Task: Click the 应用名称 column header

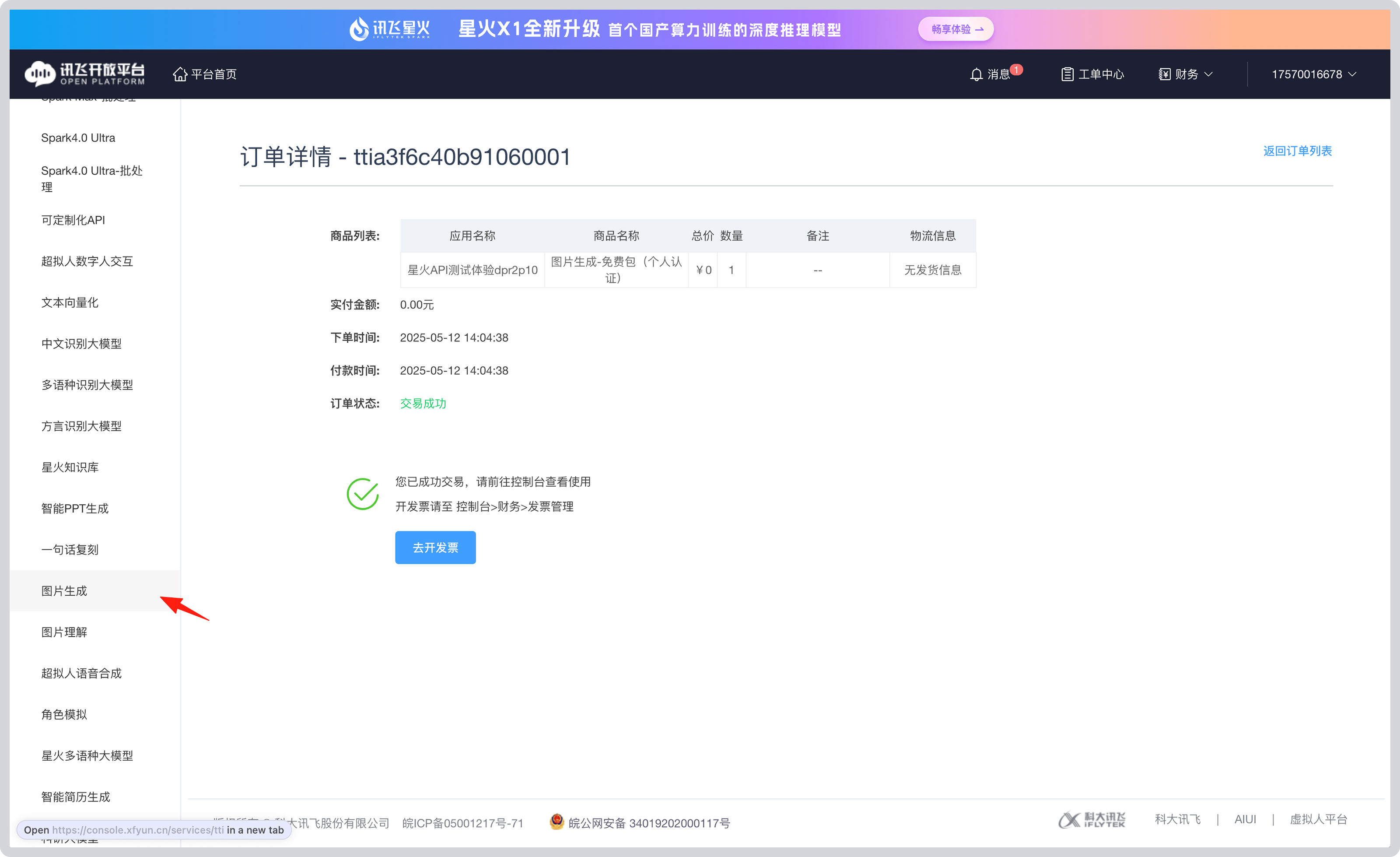Action: pos(472,235)
